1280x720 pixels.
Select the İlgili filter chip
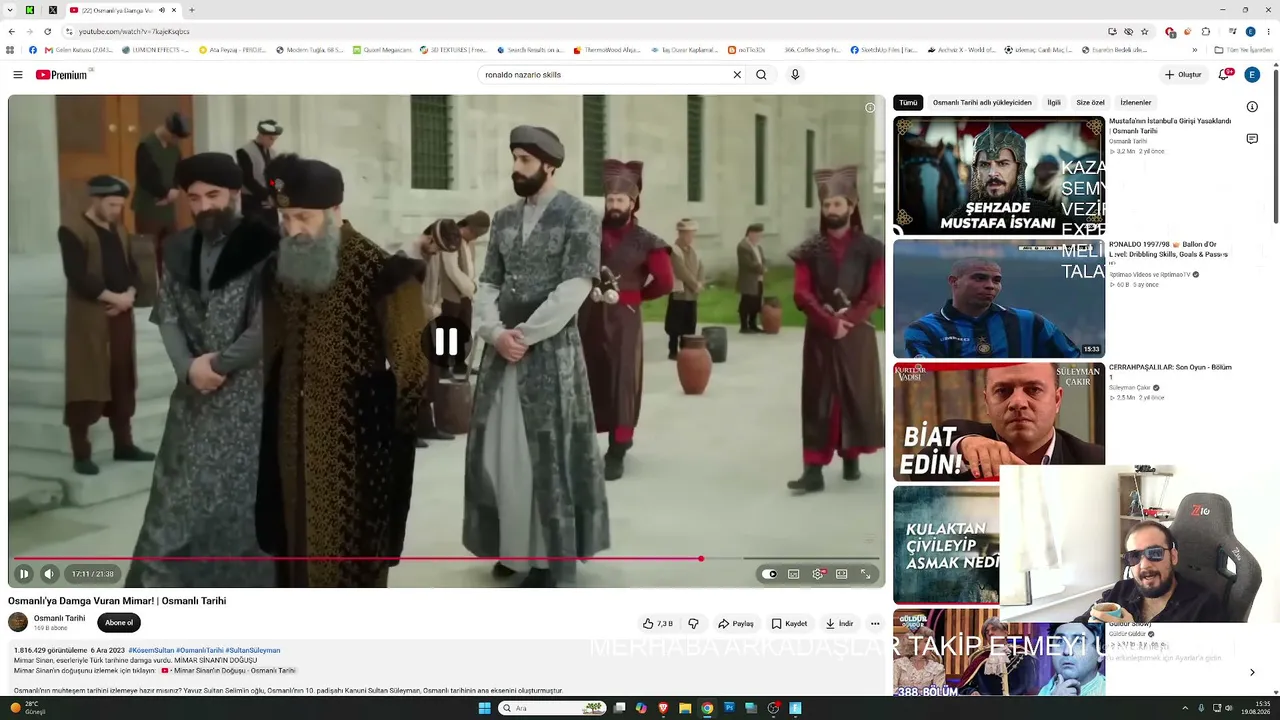(1054, 103)
